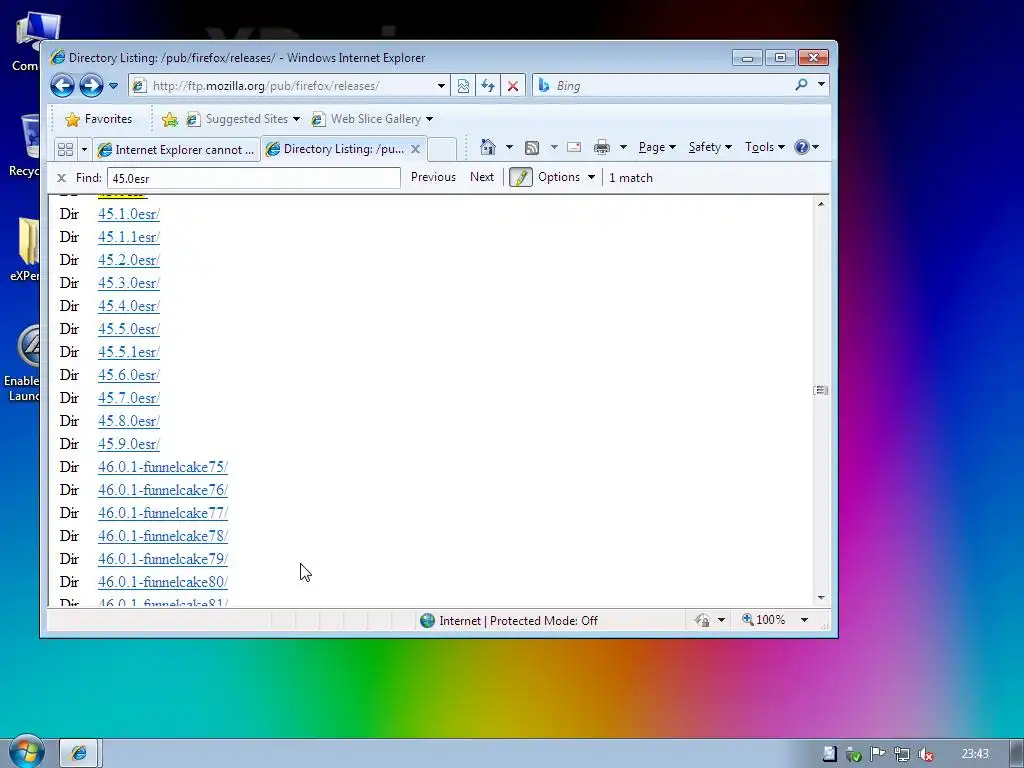Click the Recycle Bin desktop icon

(24, 145)
